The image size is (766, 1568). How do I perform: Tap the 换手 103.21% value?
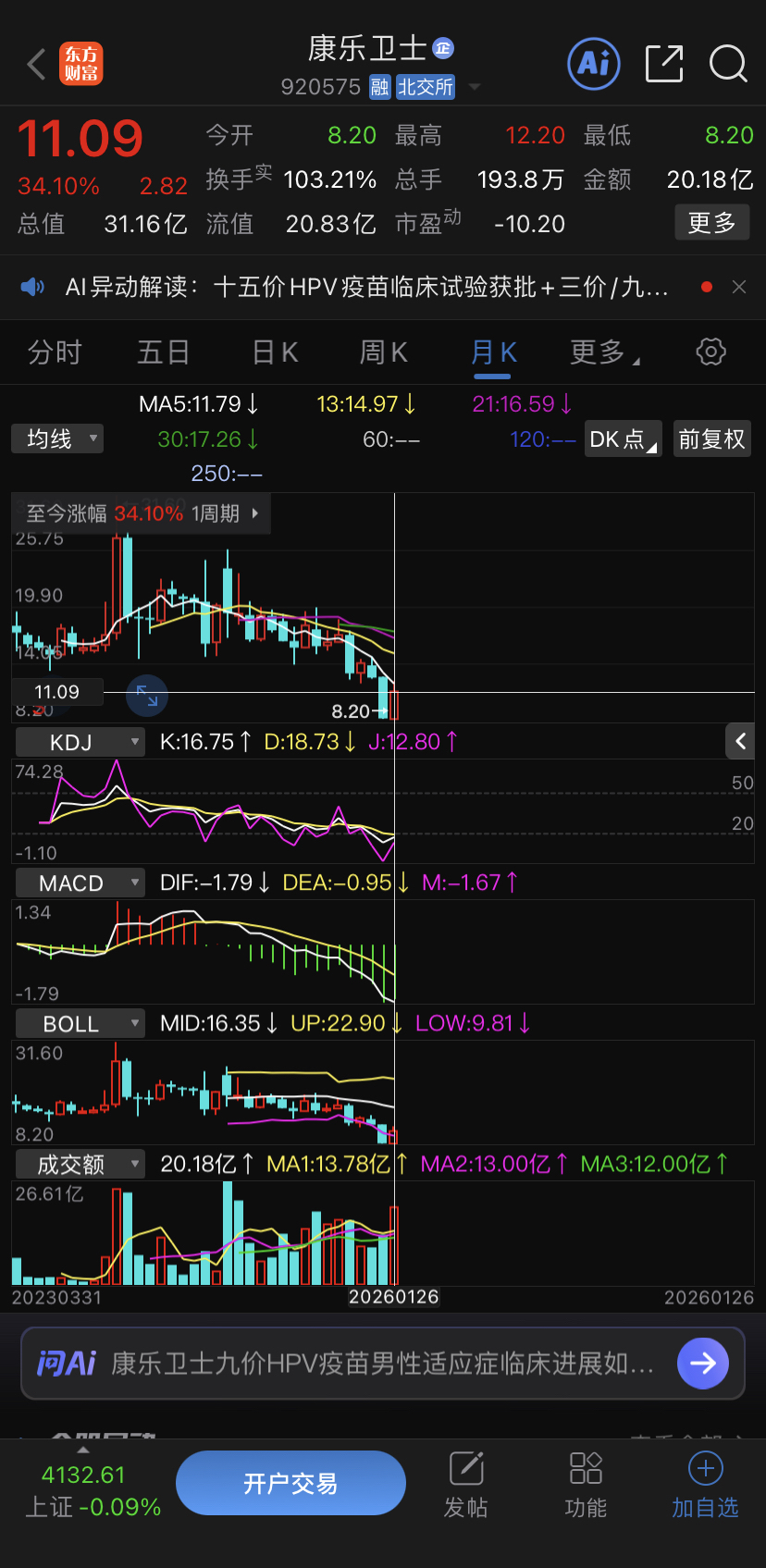[x=329, y=179]
